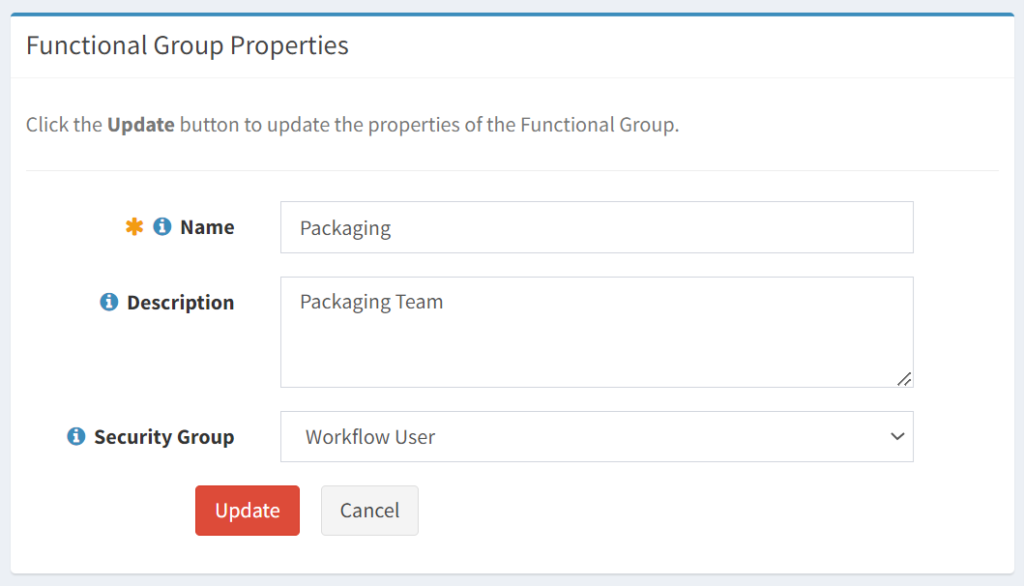This screenshot has width=1024, height=586.
Task: Click the Functional Group Properties heading
Action: pyautogui.click(x=186, y=45)
